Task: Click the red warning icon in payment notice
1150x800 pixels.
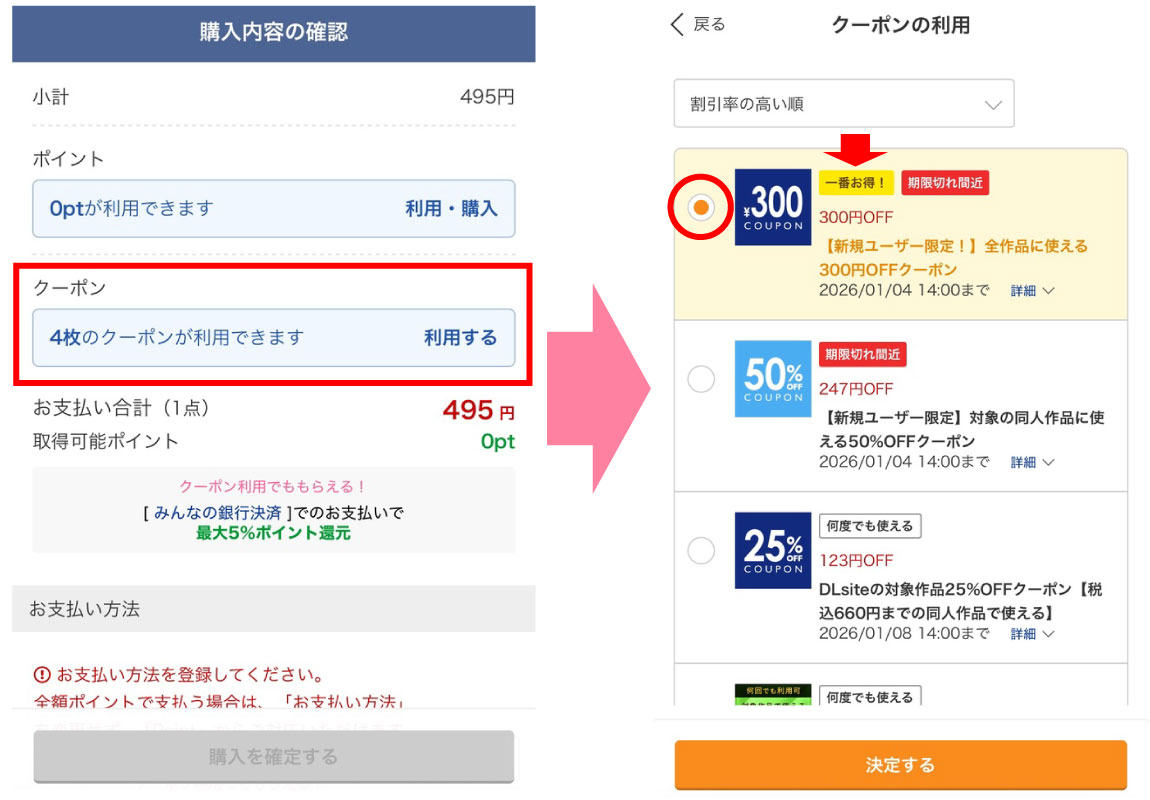Action: click(42, 674)
